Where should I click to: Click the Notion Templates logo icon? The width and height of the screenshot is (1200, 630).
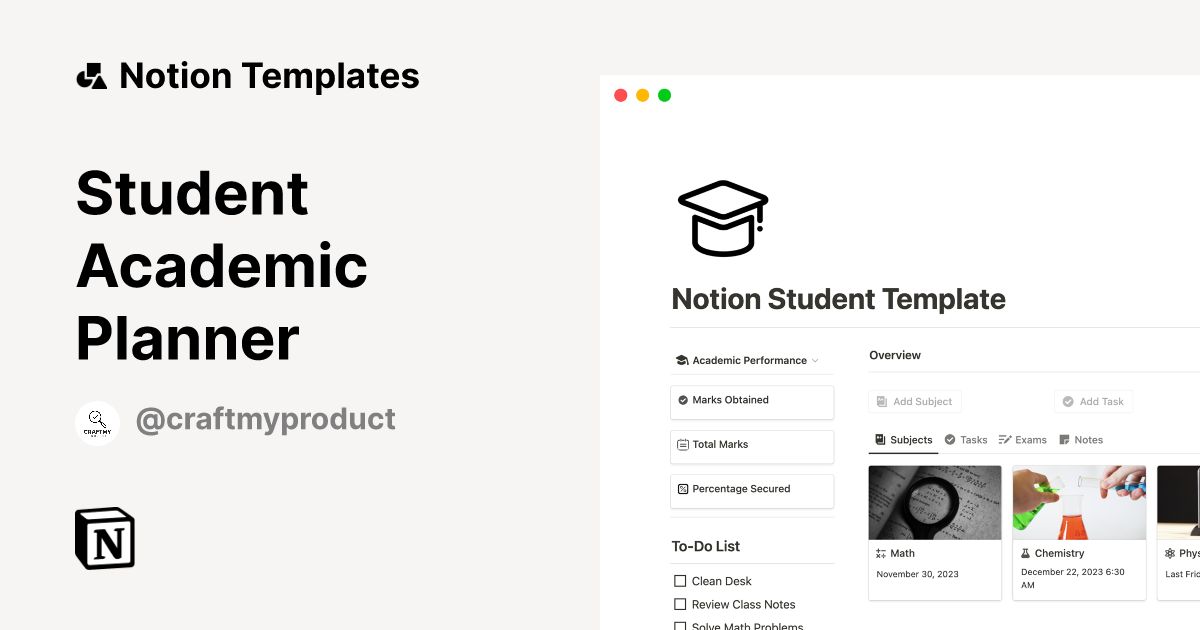pos(91,75)
